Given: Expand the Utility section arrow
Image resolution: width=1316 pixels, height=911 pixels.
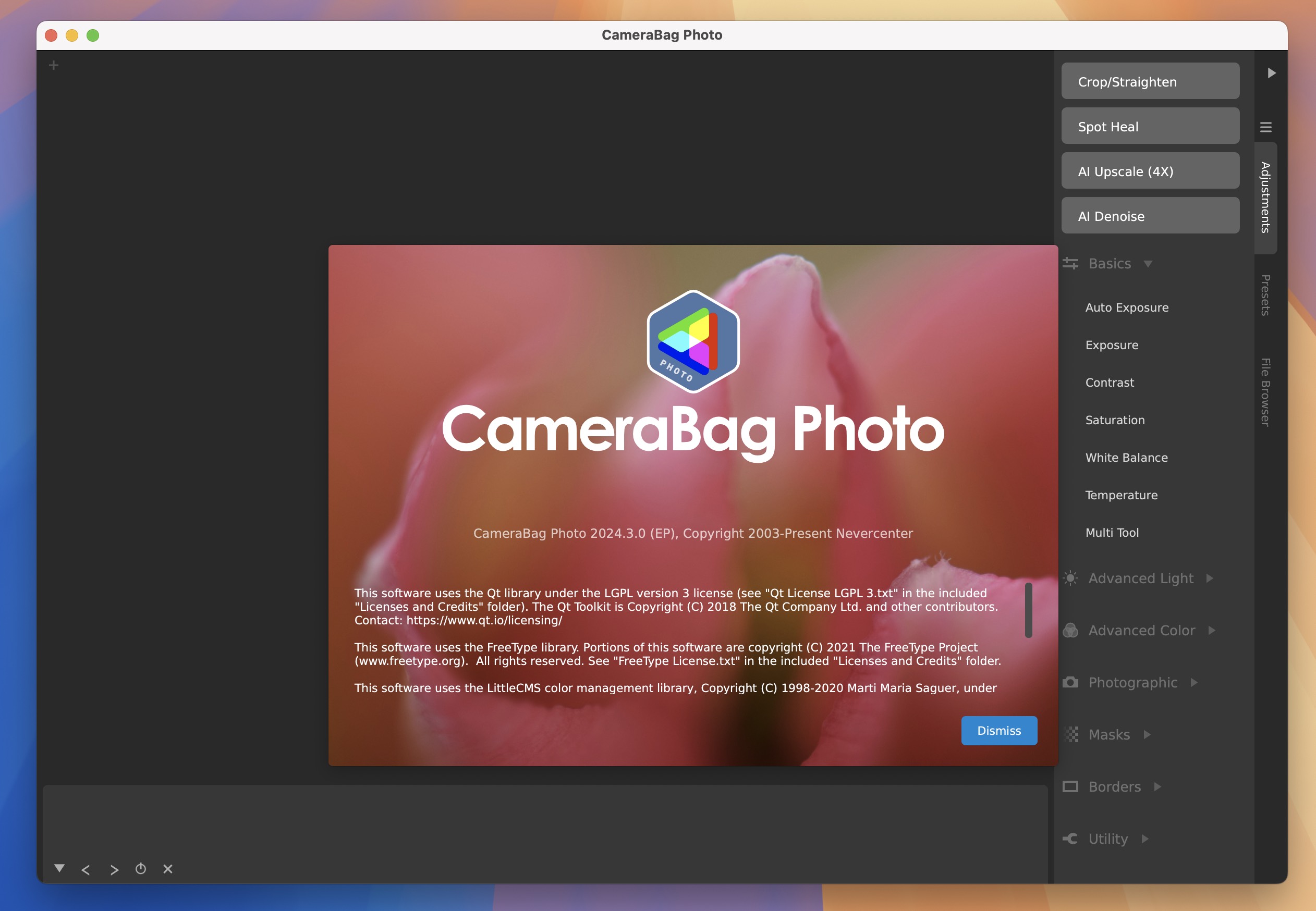Looking at the screenshot, I should click(1144, 839).
